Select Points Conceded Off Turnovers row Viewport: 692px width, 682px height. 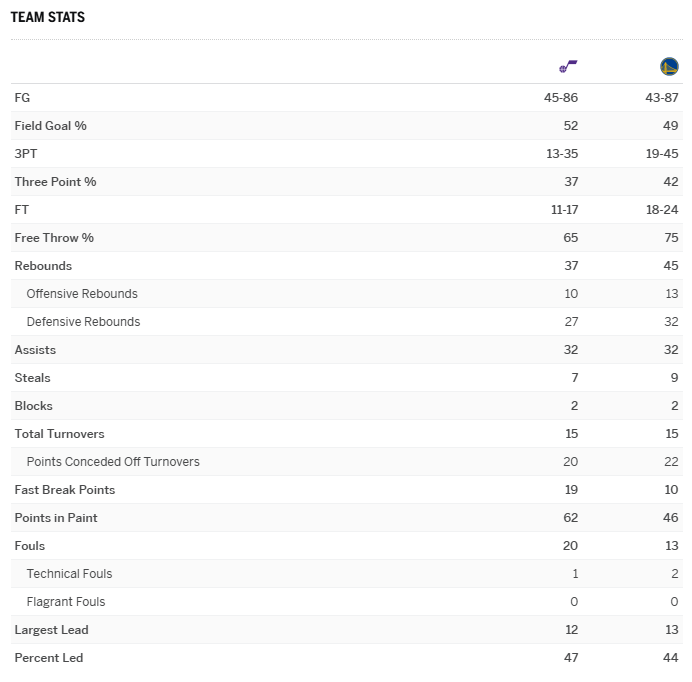click(x=113, y=462)
